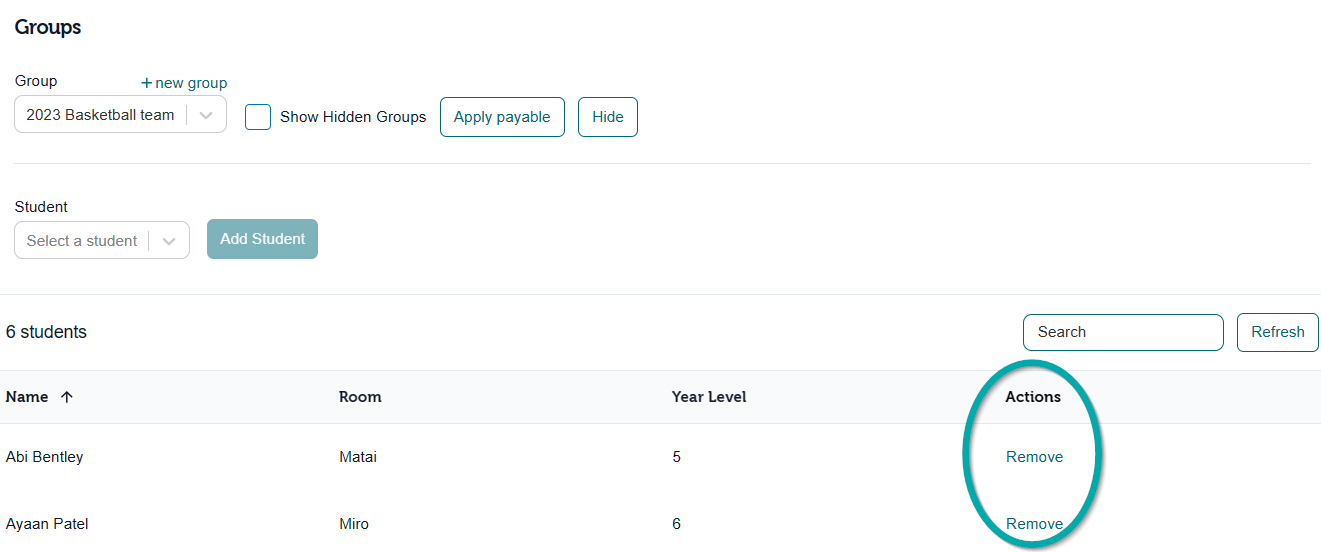The width and height of the screenshot is (1321, 552).
Task: Click the Actions column header
Action: (x=1033, y=397)
